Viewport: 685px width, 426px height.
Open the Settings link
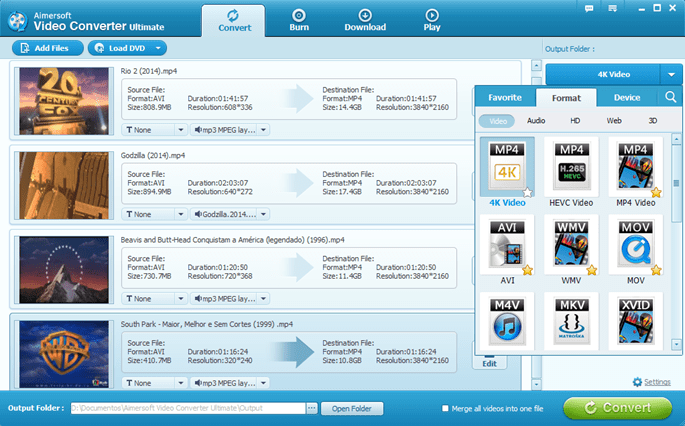point(657,382)
